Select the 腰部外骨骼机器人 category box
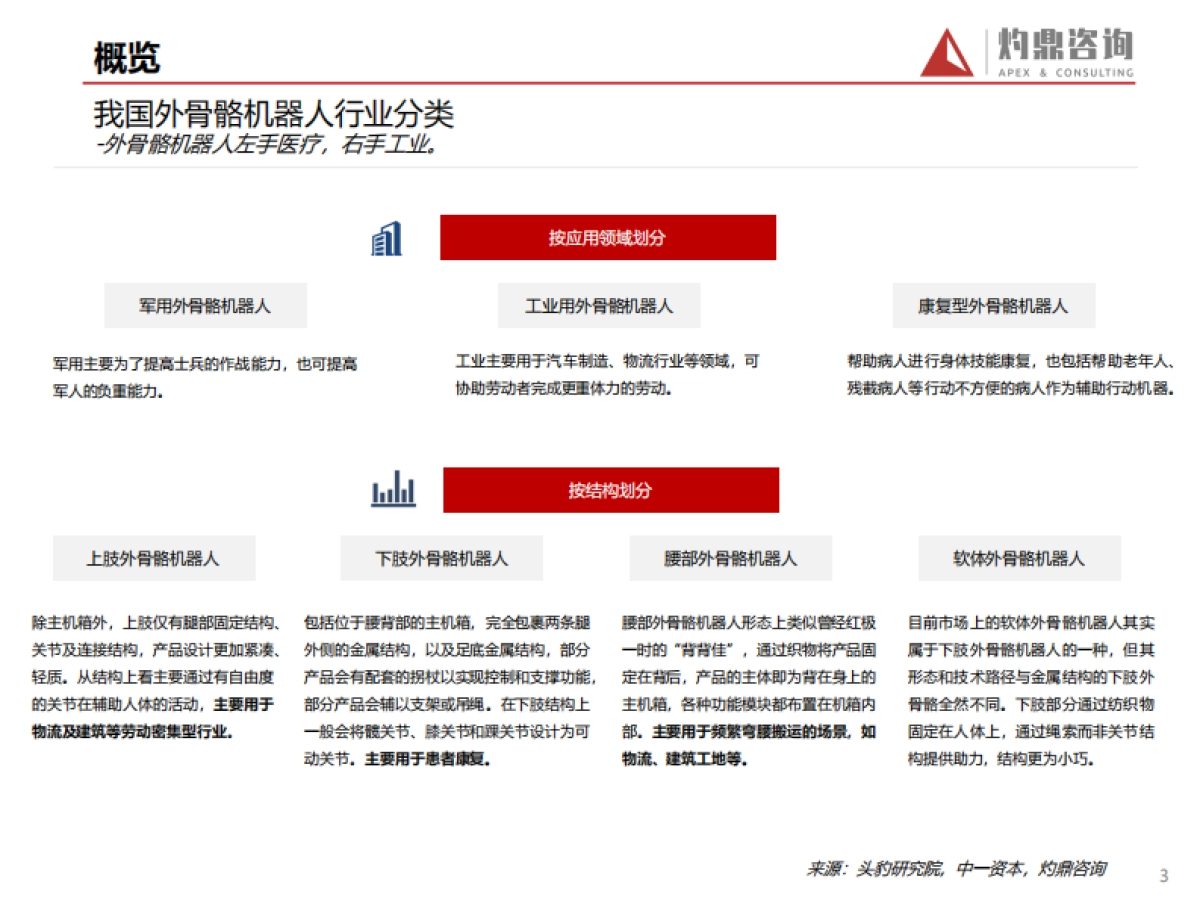Viewport: 1200px width, 900px height. coord(729,558)
